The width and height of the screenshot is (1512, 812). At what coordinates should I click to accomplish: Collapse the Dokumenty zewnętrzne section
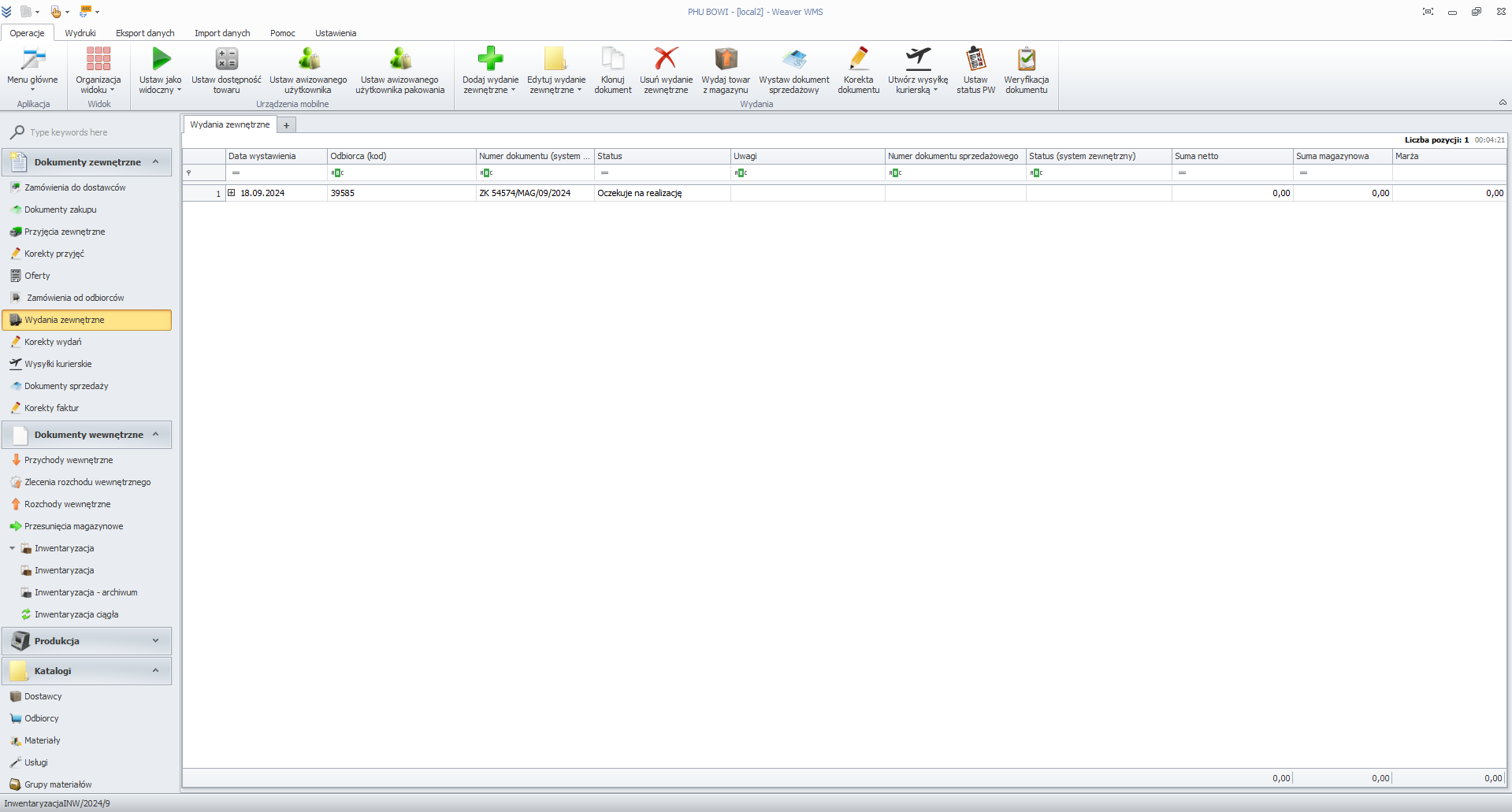click(155, 162)
